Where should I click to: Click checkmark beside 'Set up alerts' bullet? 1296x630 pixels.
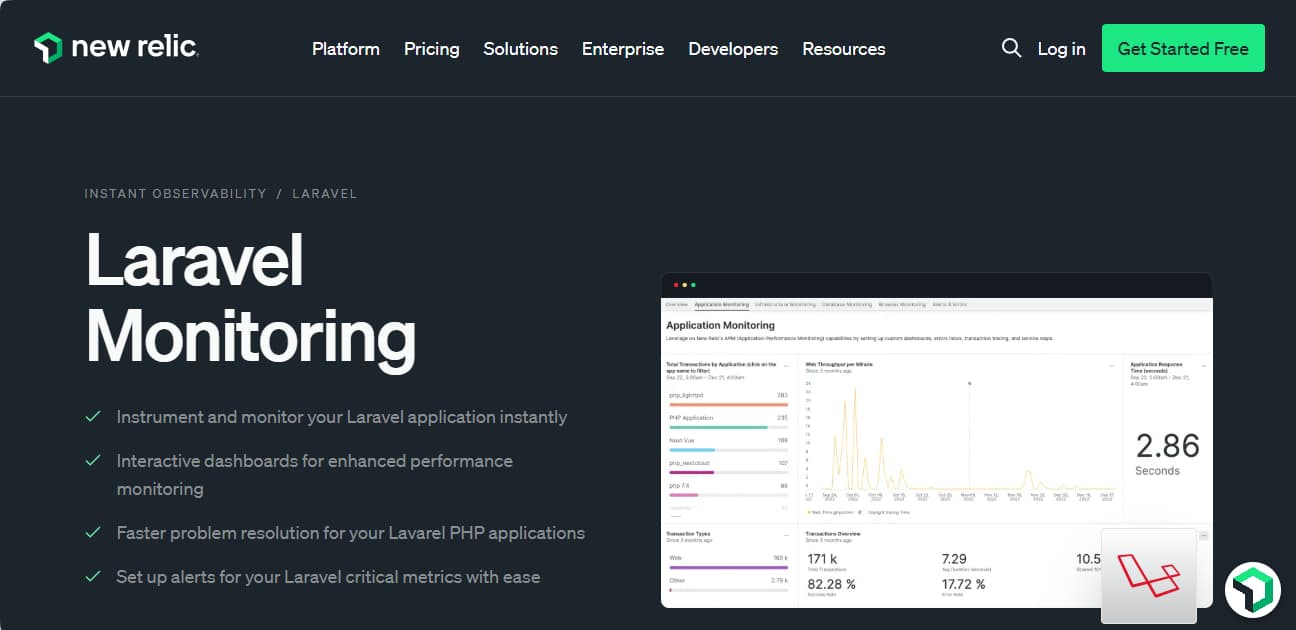pyautogui.click(x=93, y=577)
